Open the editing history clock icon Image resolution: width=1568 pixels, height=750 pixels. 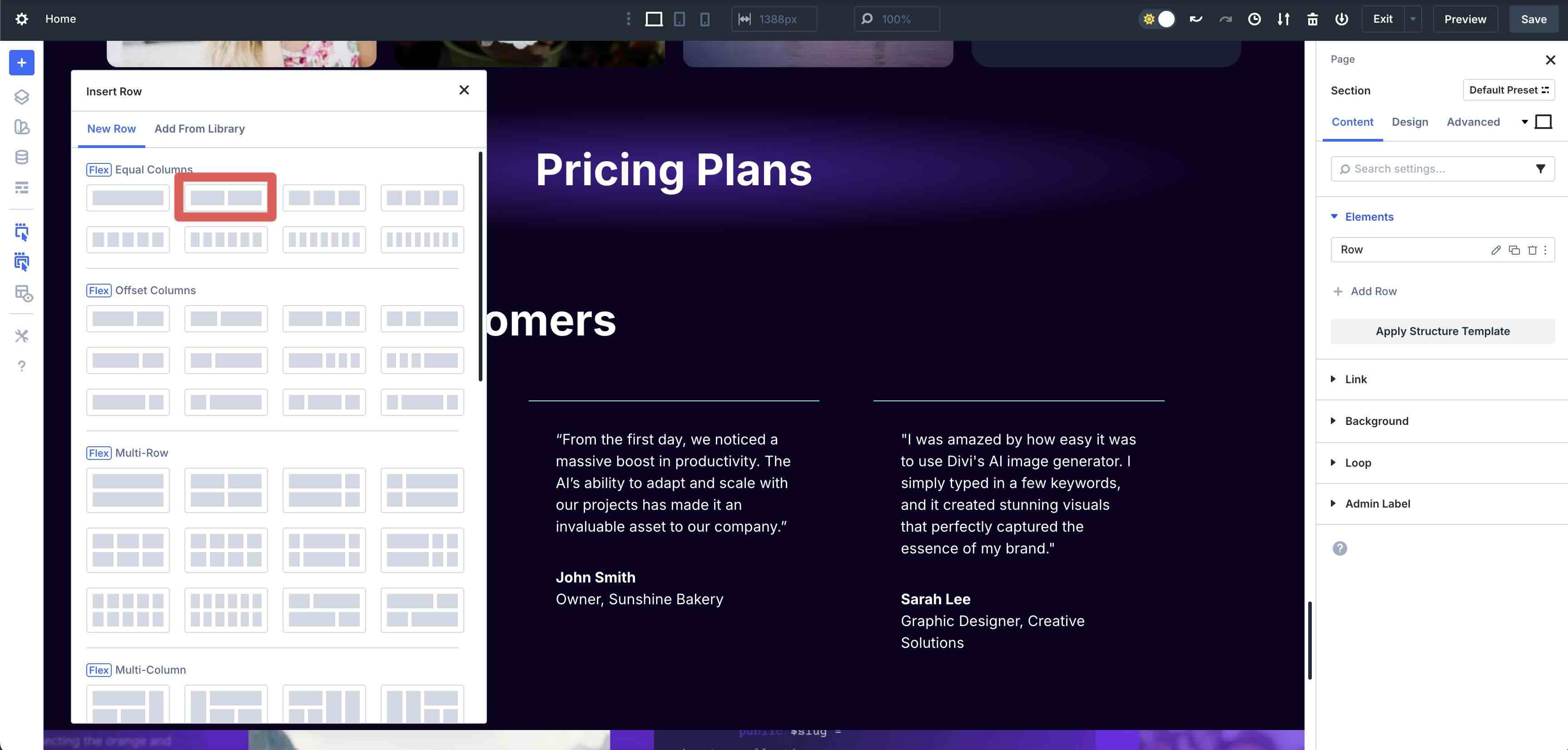point(1254,19)
